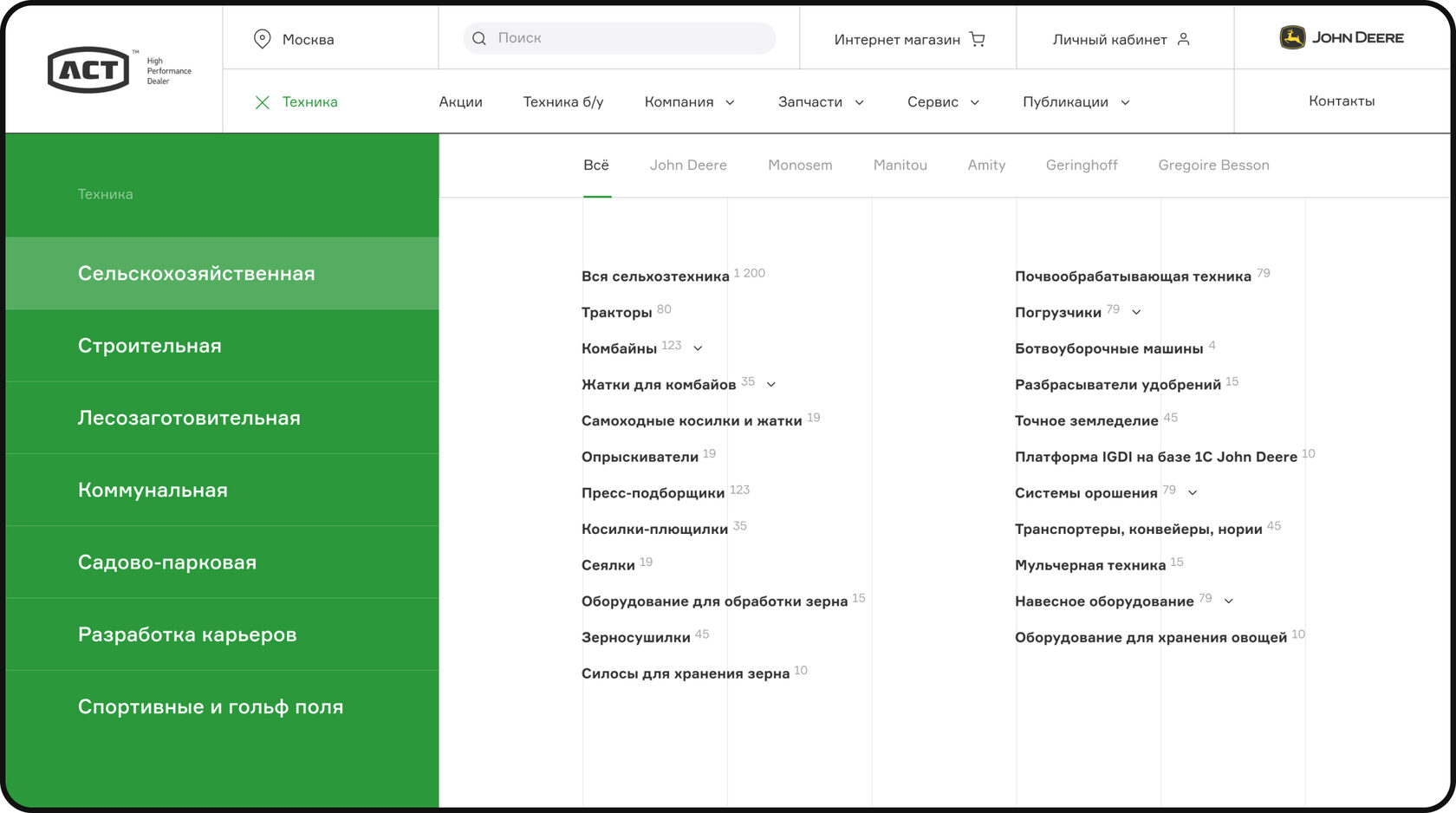Click the green X icon beside Техника

[x=262, y=101]
